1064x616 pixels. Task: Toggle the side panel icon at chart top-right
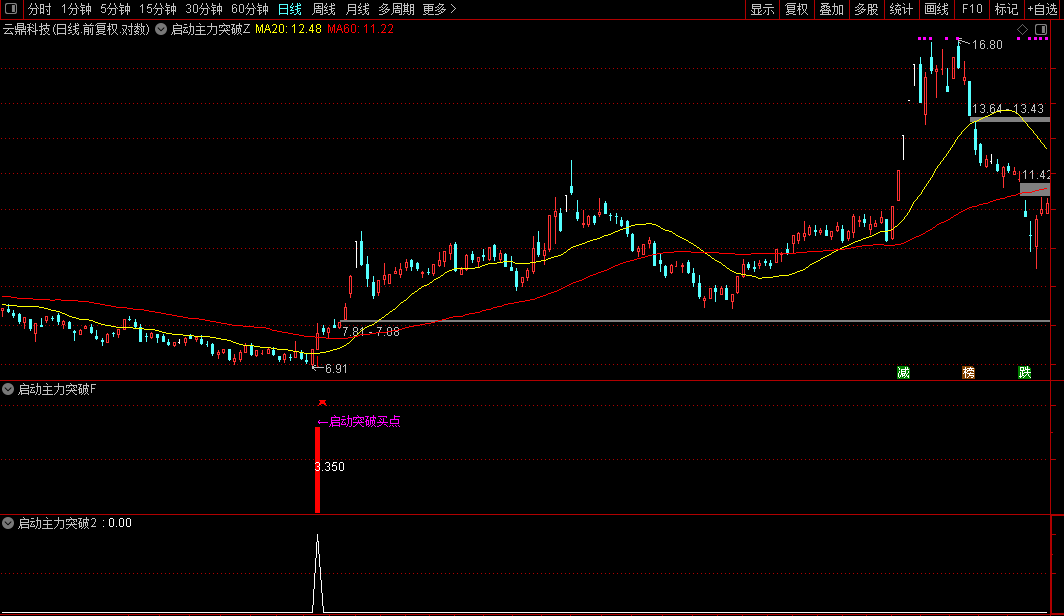(1041, 29)
